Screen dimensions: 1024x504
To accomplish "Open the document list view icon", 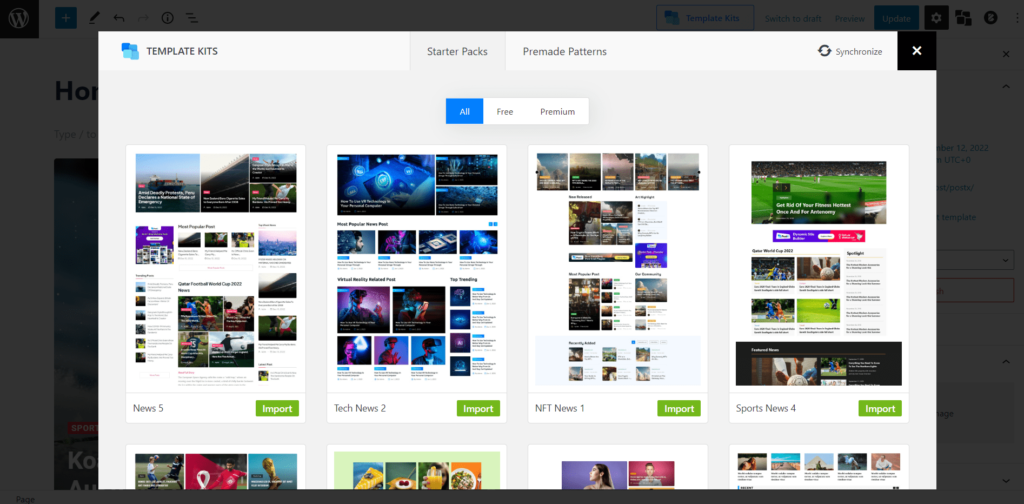I will (191, 18).
